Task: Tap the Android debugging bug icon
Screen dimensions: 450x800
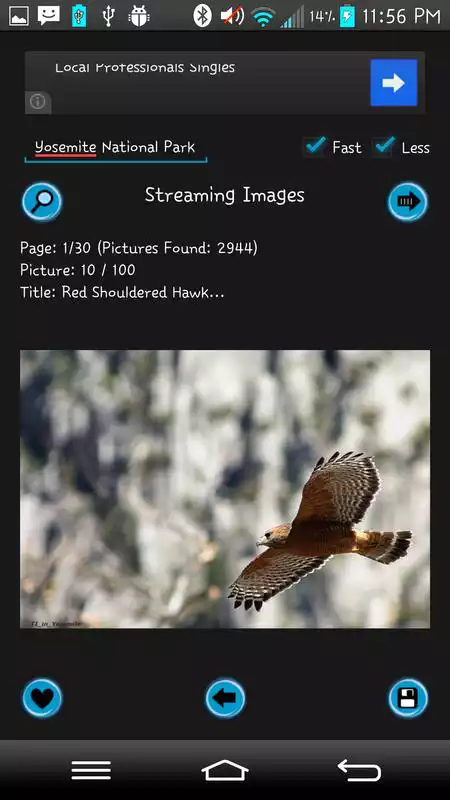Action: [138, 16]
